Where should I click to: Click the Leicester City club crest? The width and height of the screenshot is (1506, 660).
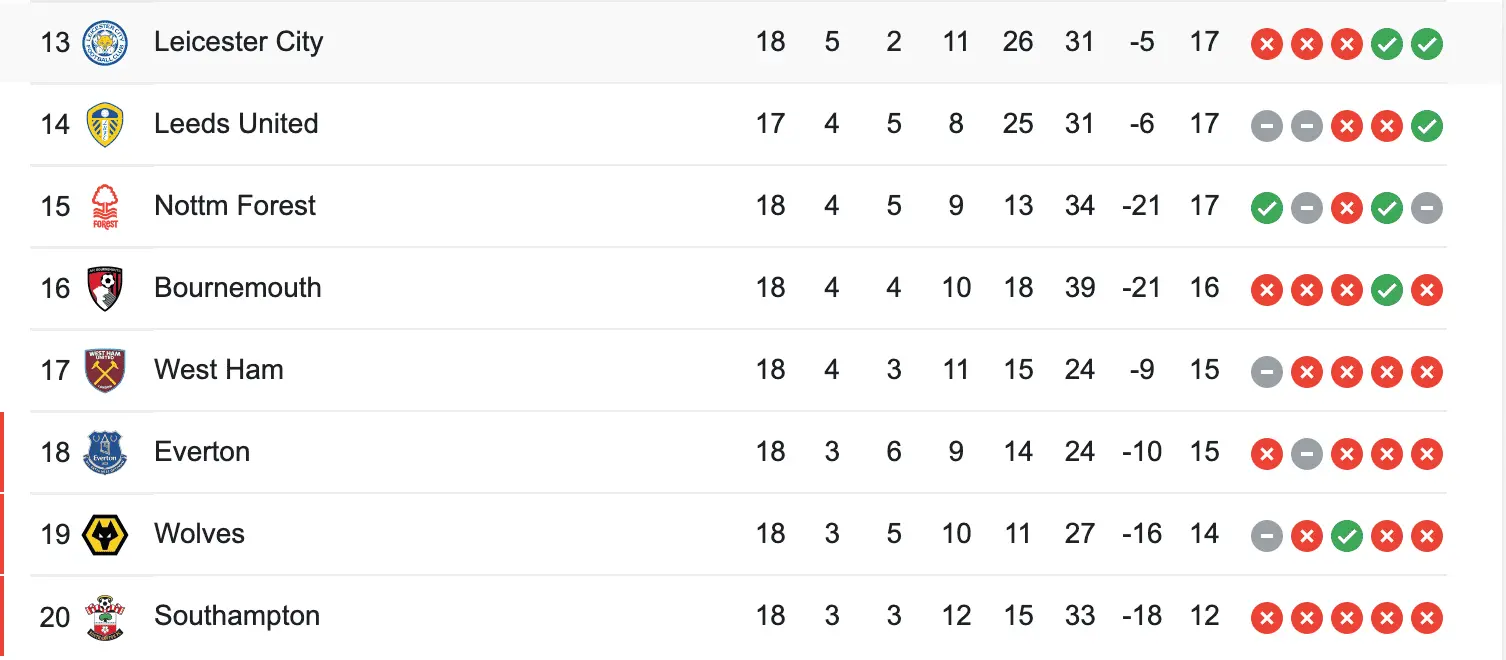[x=105, y=42]
